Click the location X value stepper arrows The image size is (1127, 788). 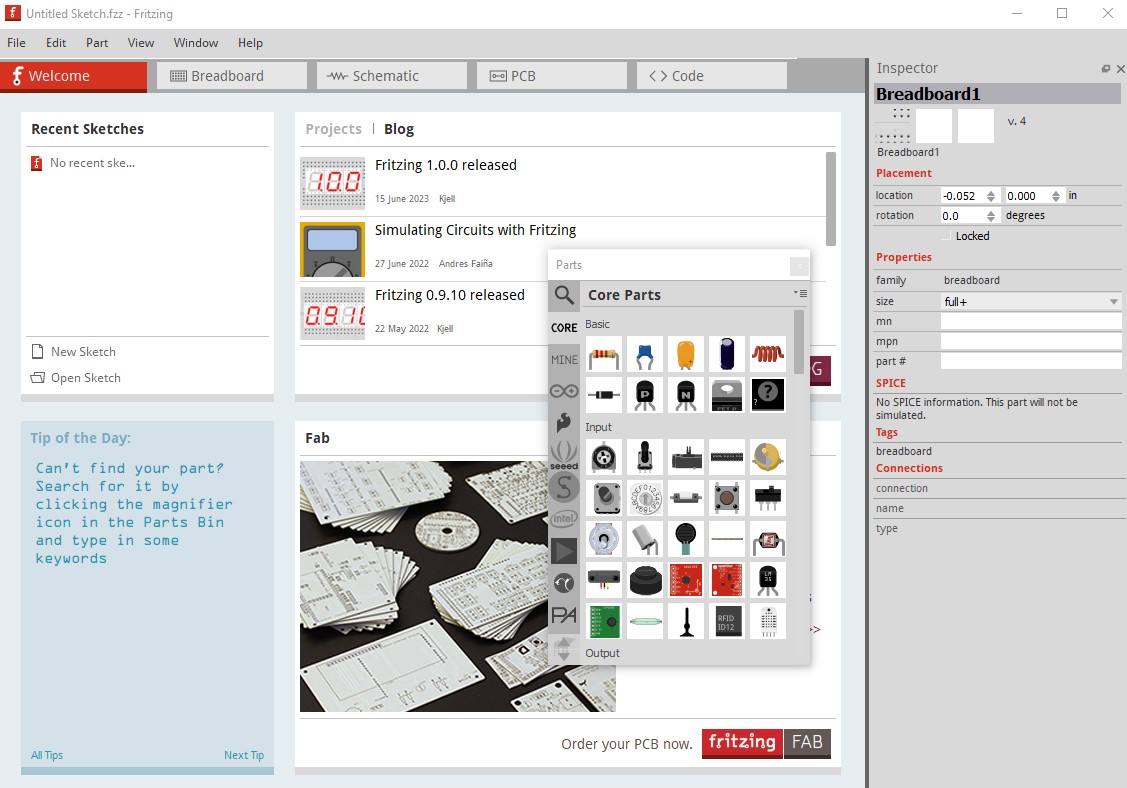pyautogui.click(x=991, y=196)
